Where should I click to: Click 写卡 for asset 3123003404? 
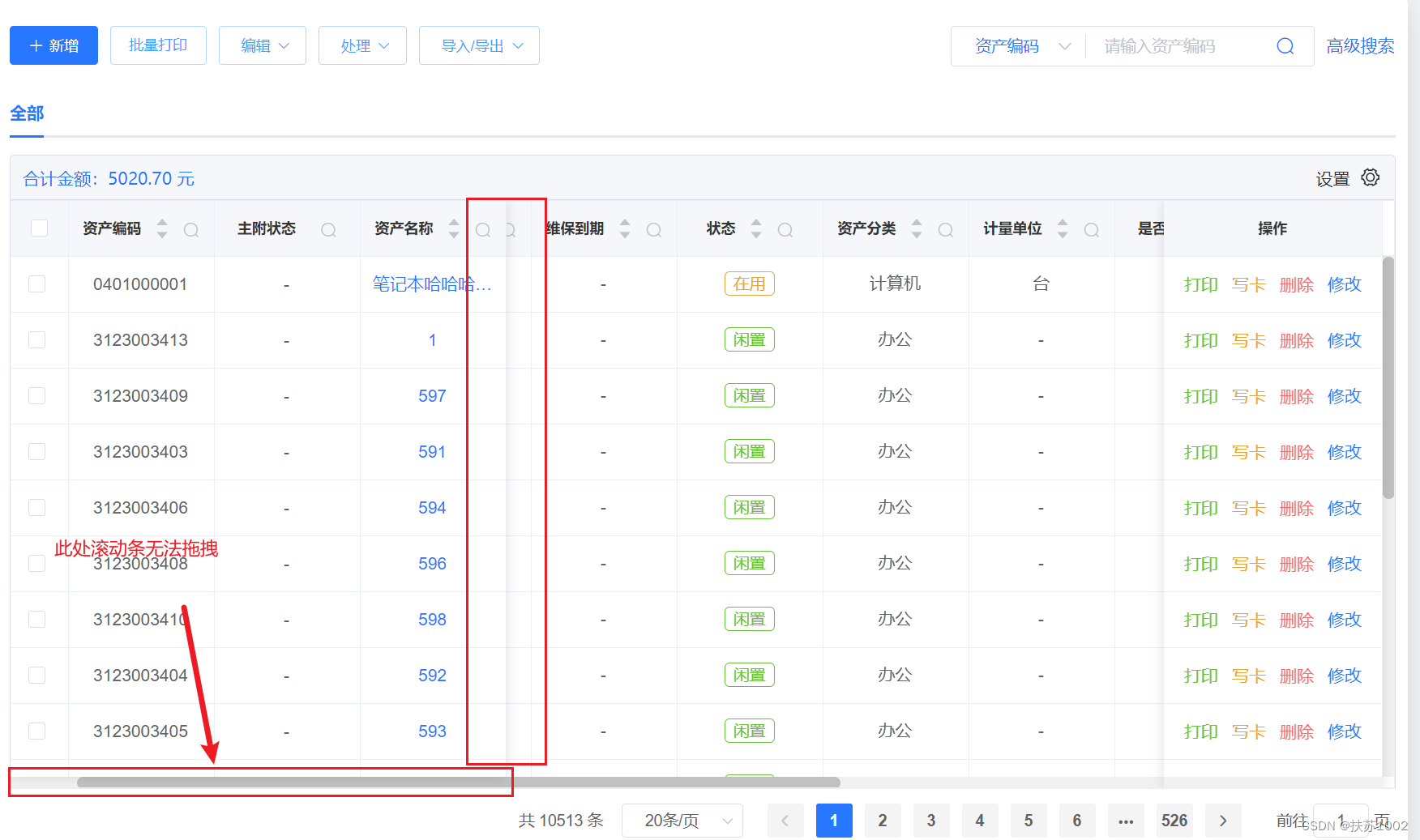click(x=1248, y=676)
